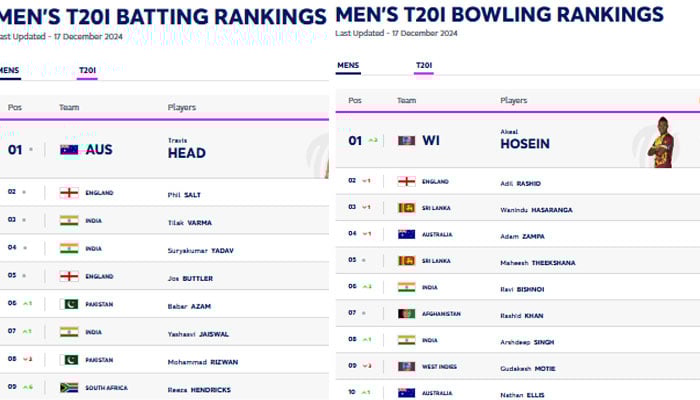Click the England flag in Phil Salt's row
The height and width of the screenshot is (400, 700).
[x=69, y=193]
